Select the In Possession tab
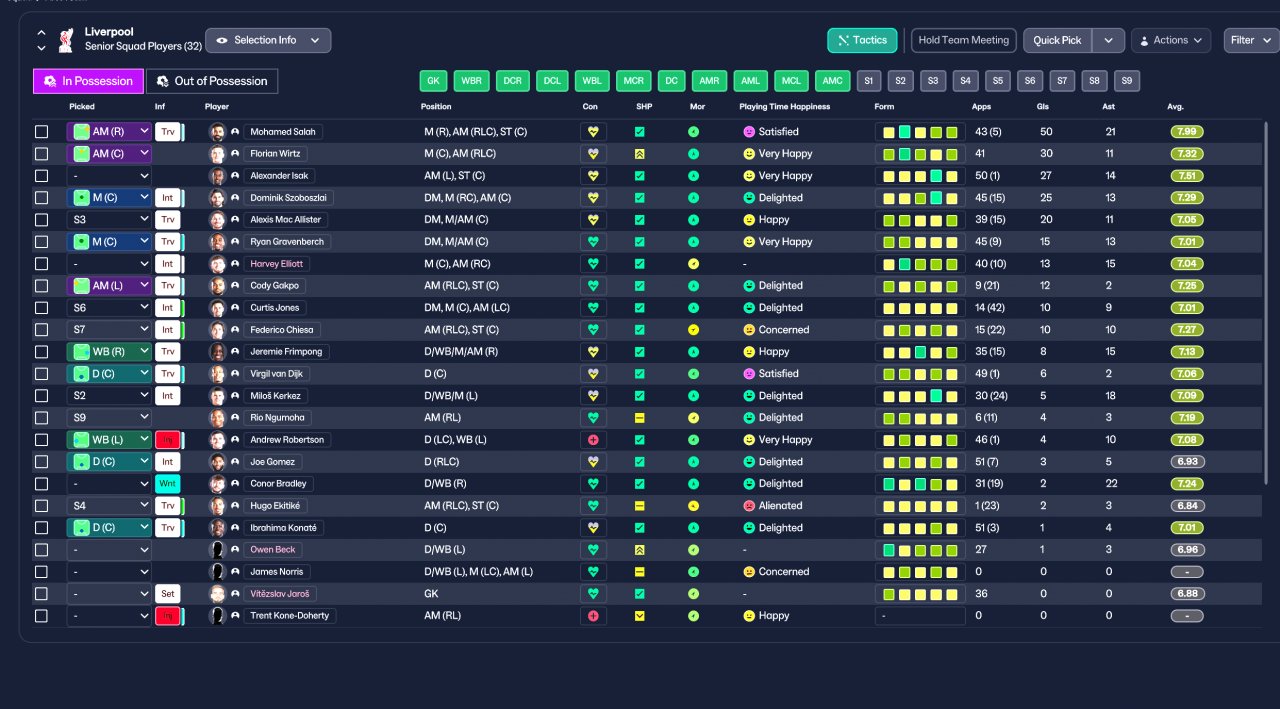Image resolution: width=1280 pixels, height=709 pixels. 88,81
